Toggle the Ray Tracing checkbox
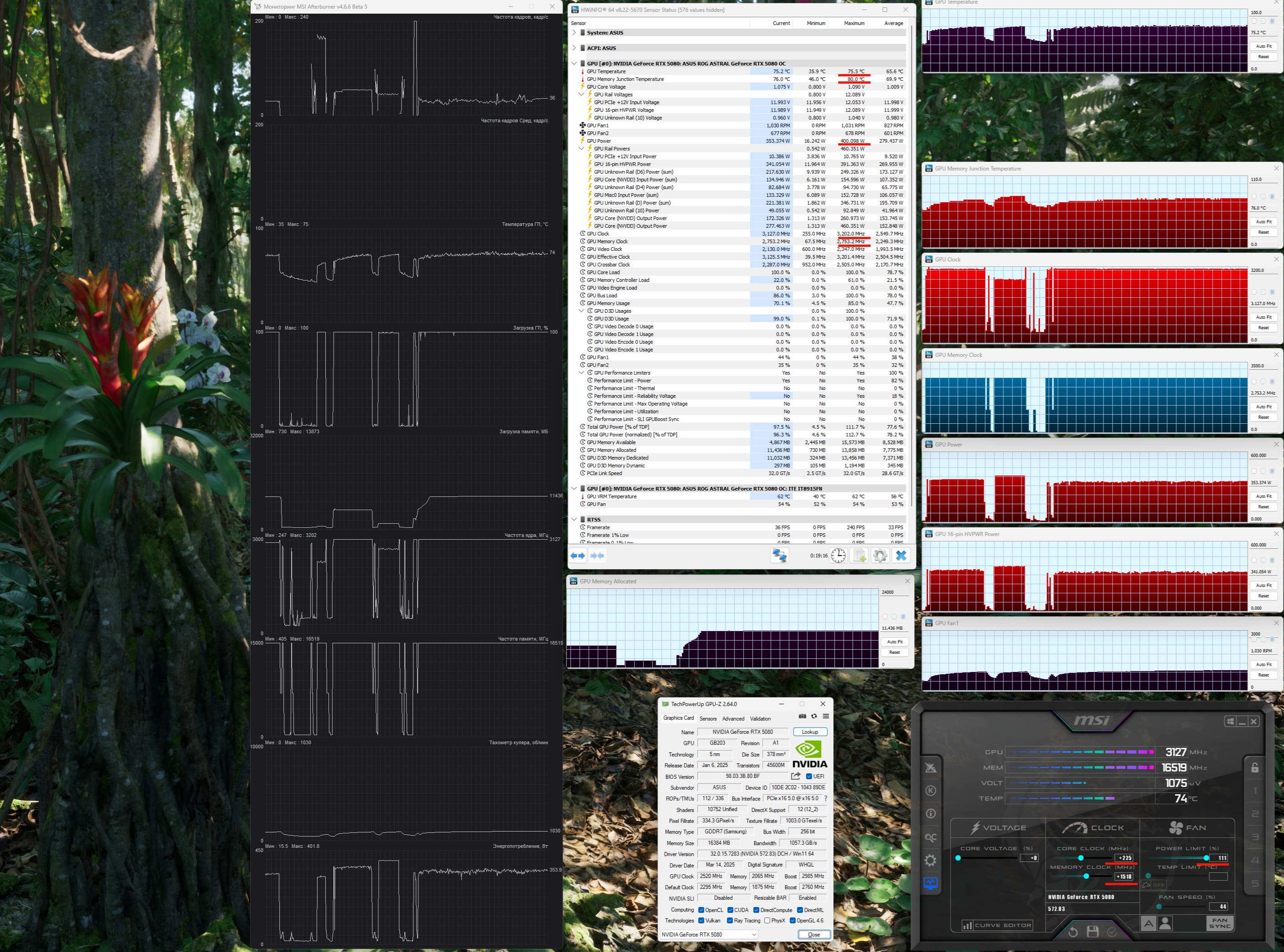Screen dimensions: 1284x952 point(730,921)
